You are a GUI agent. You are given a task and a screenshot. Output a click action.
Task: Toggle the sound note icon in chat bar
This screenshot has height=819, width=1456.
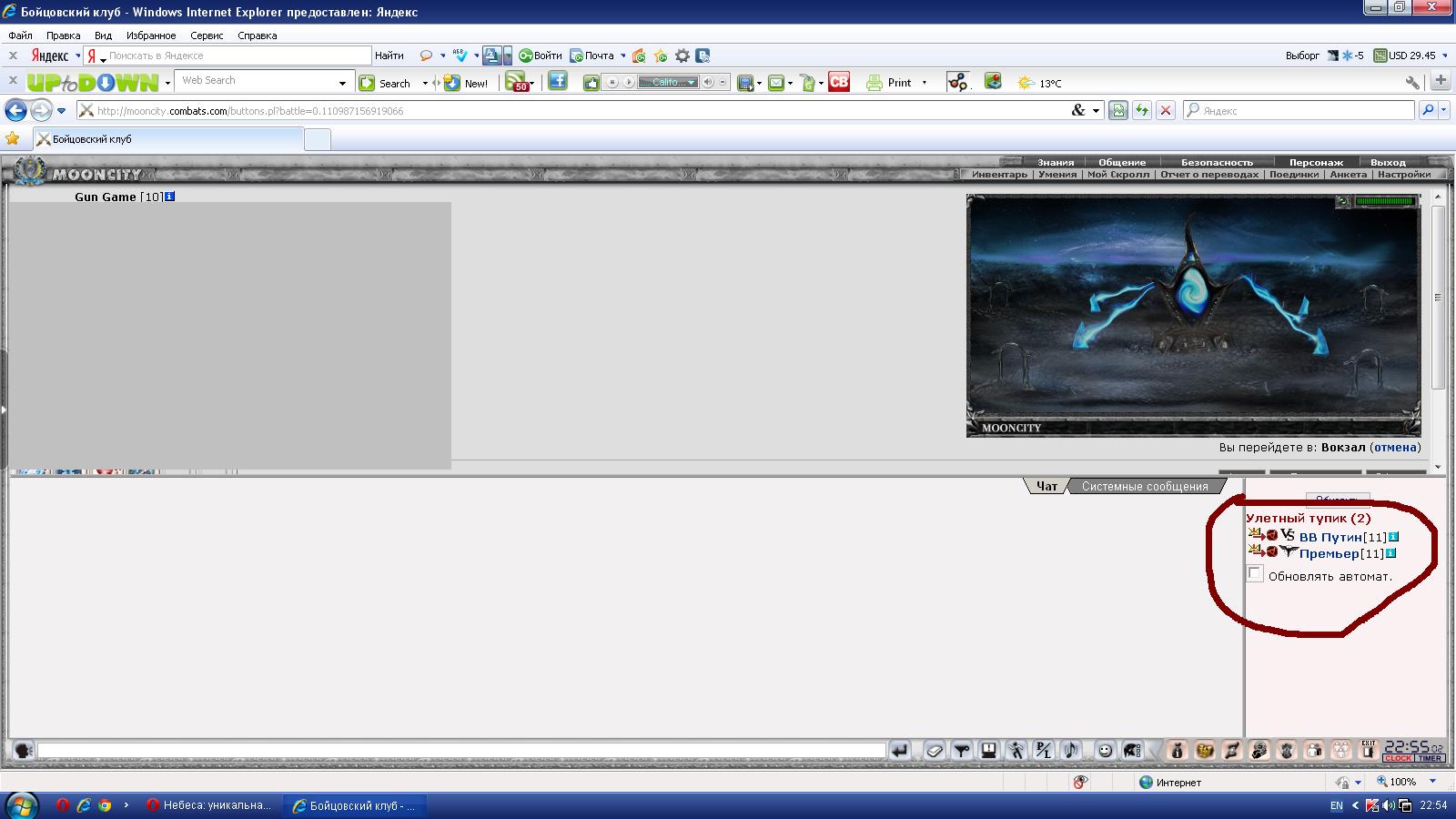pyautogui.click(x=1071, y=751)
